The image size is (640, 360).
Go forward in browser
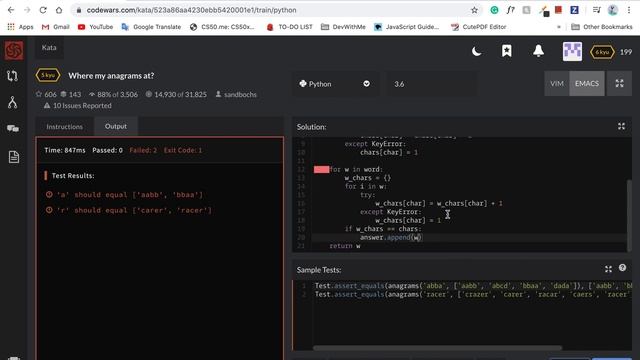tap(27, 10)
